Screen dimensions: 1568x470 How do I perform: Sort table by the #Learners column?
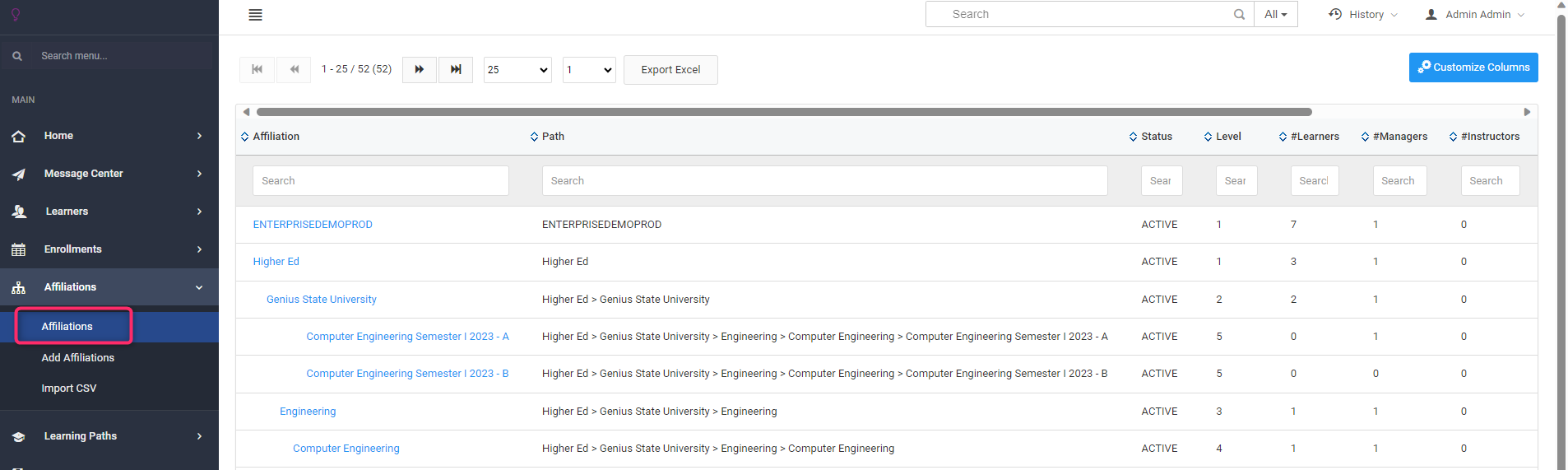(1314, 137)
